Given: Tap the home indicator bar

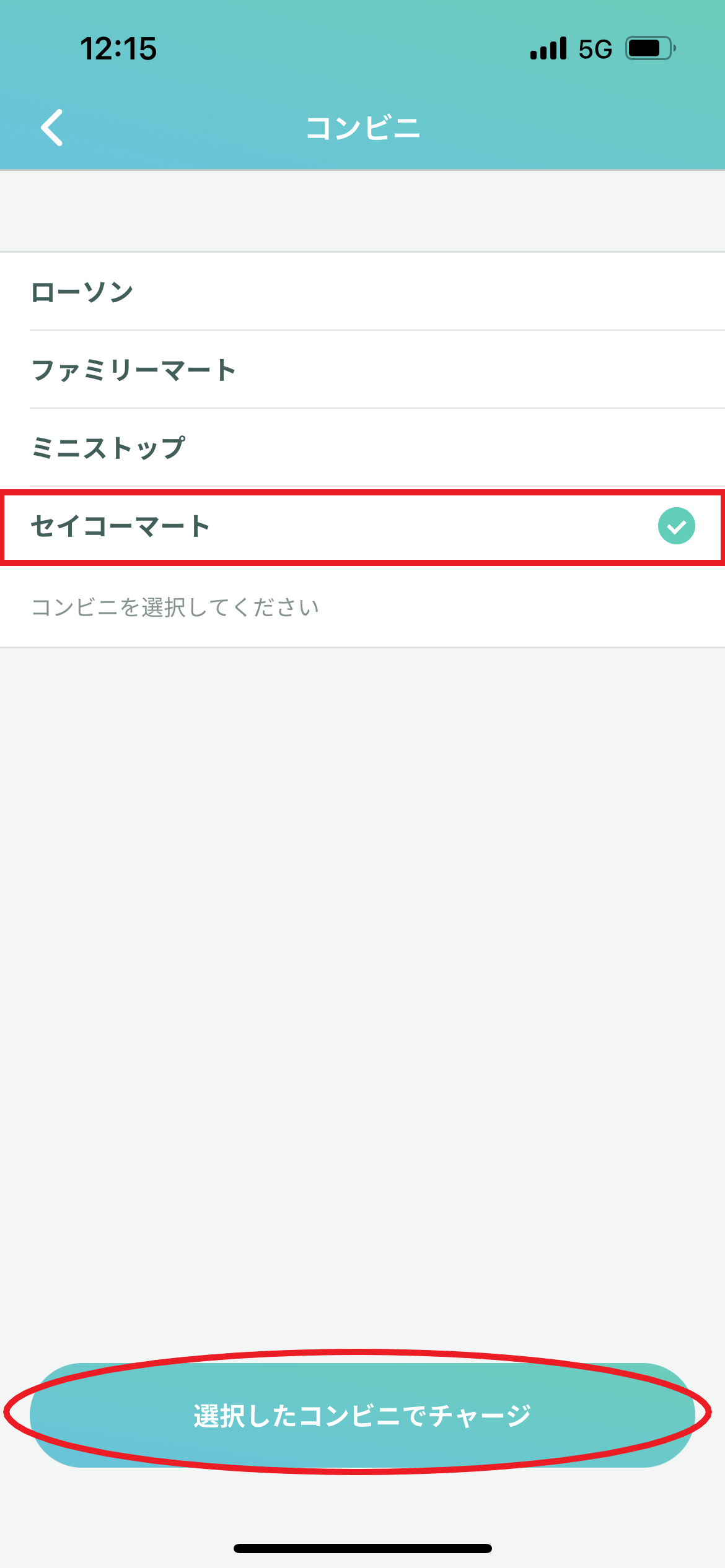Looking at the screenshot, I should point(362,1548).
